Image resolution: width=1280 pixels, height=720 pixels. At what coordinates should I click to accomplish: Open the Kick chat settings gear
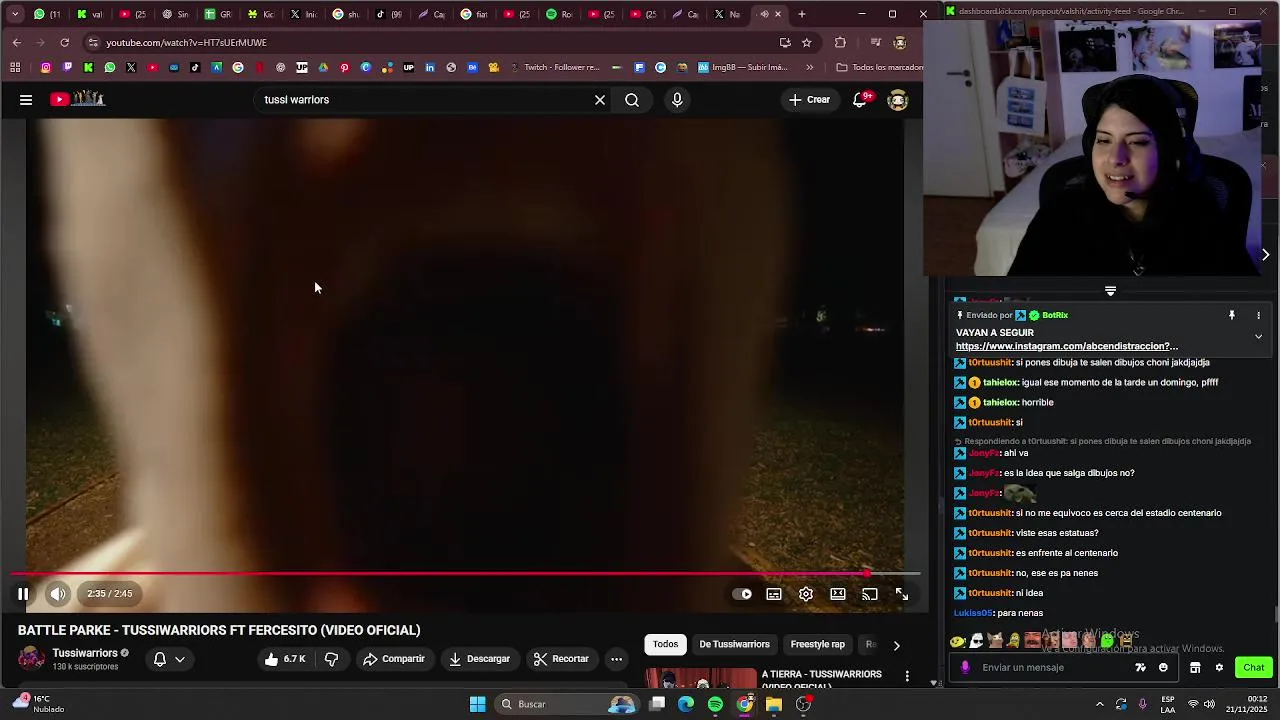coord(1219,668)
